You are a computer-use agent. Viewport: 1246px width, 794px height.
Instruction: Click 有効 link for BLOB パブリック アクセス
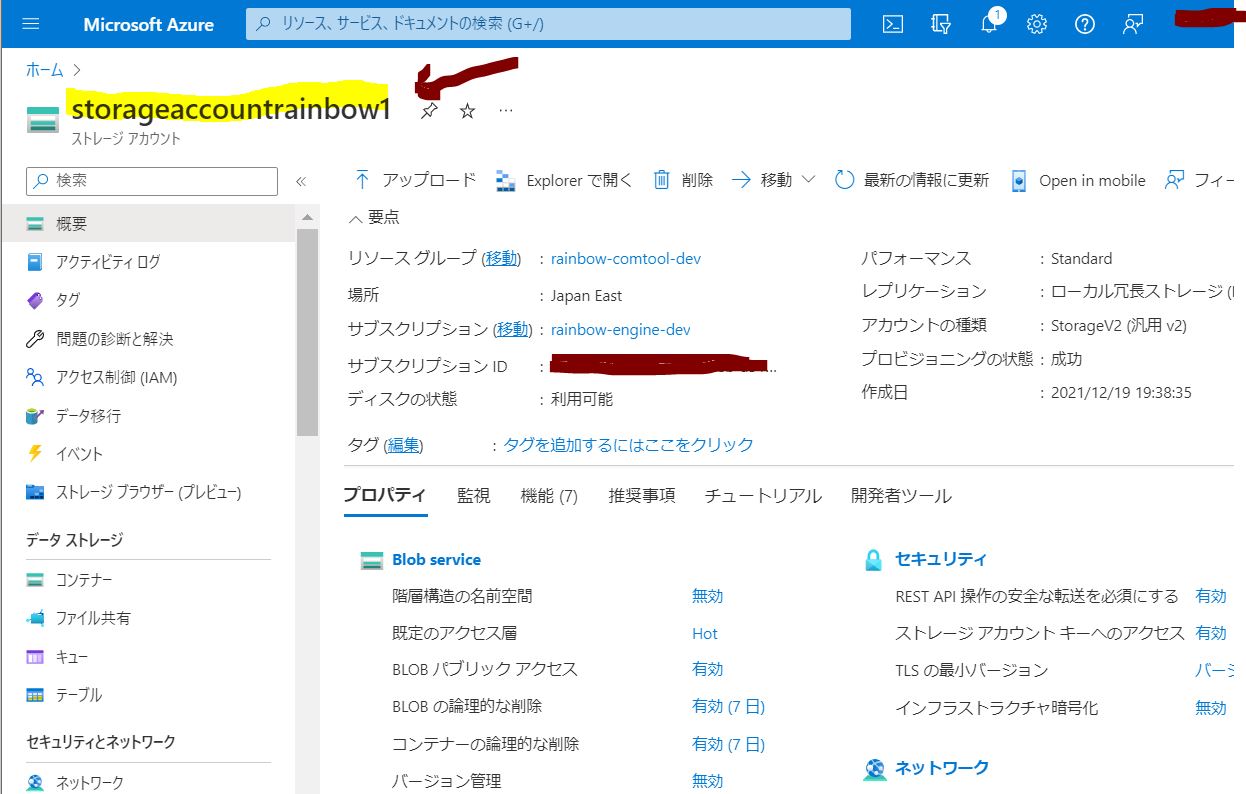707,669
